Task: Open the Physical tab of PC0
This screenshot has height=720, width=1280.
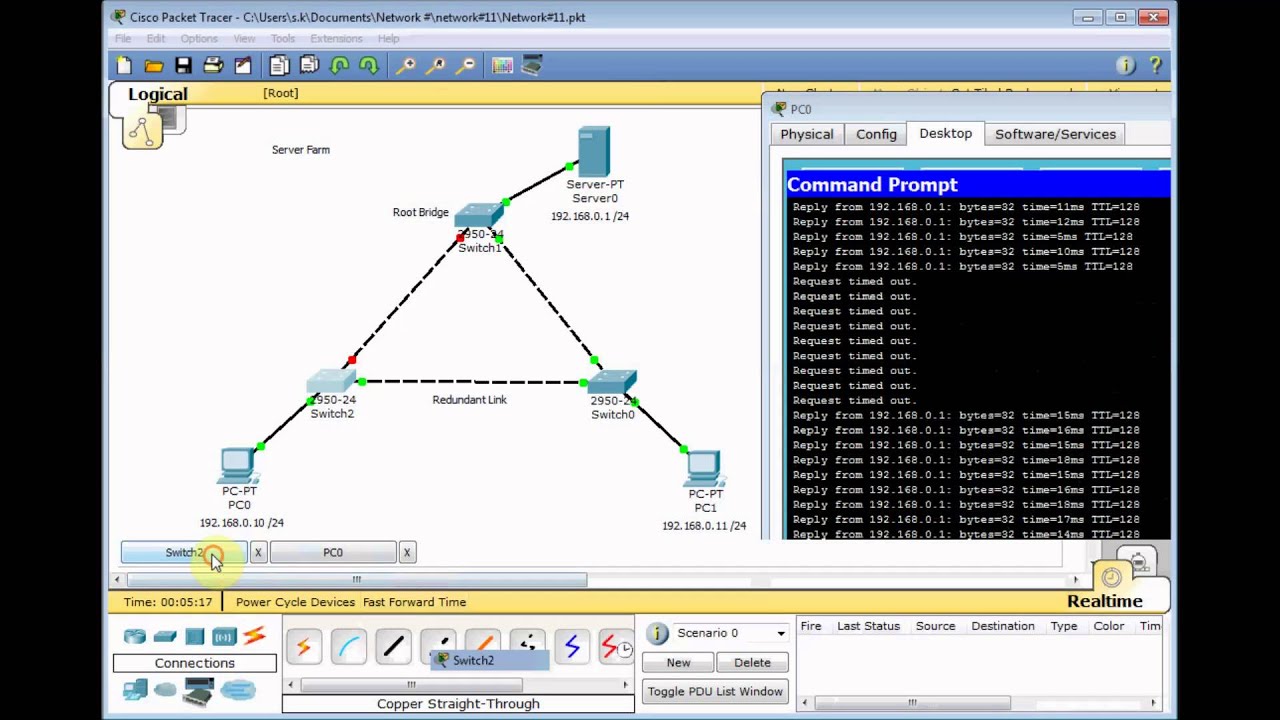Action: click(806, 134)
